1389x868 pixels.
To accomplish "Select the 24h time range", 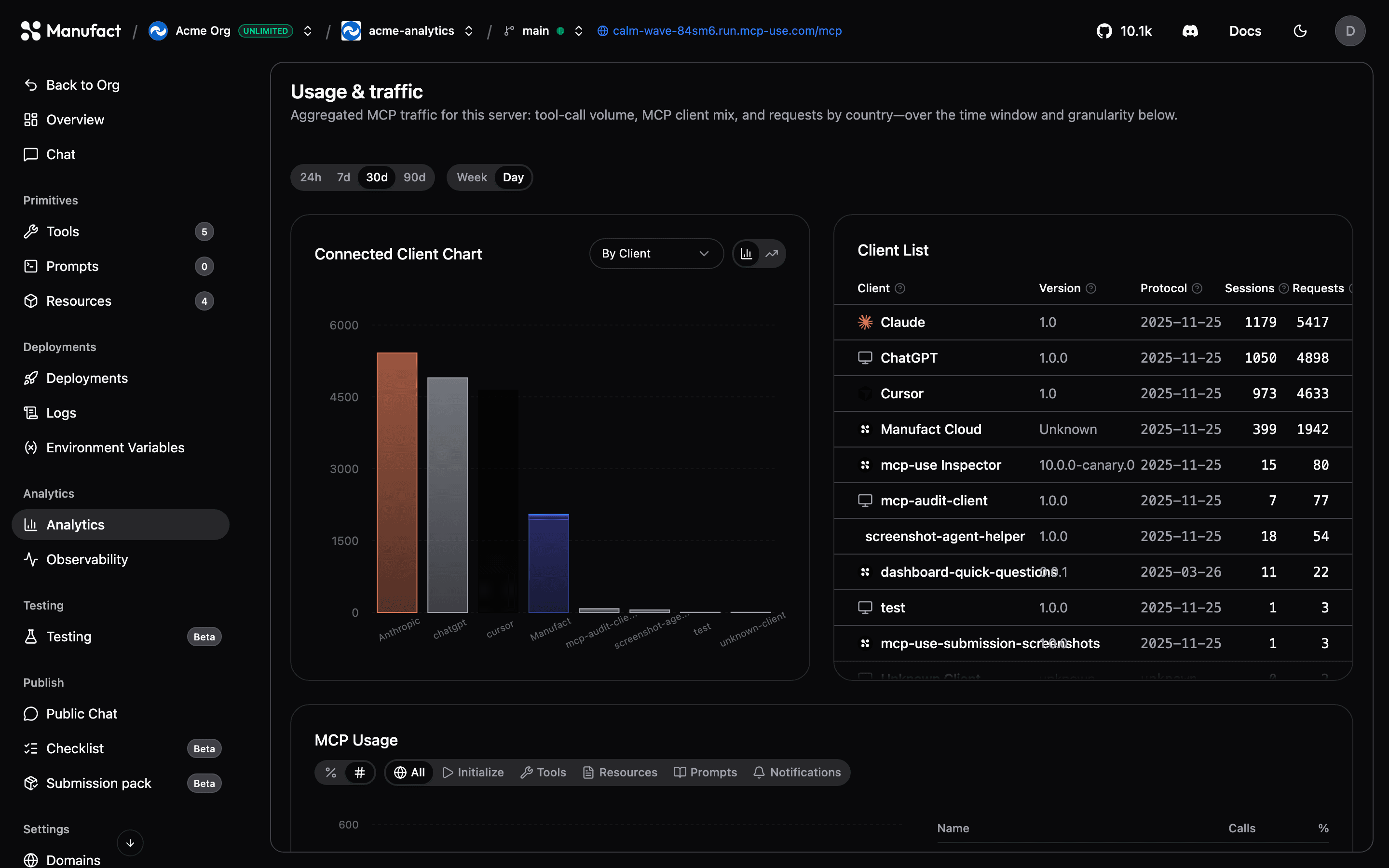I will (x=311, y=177).
